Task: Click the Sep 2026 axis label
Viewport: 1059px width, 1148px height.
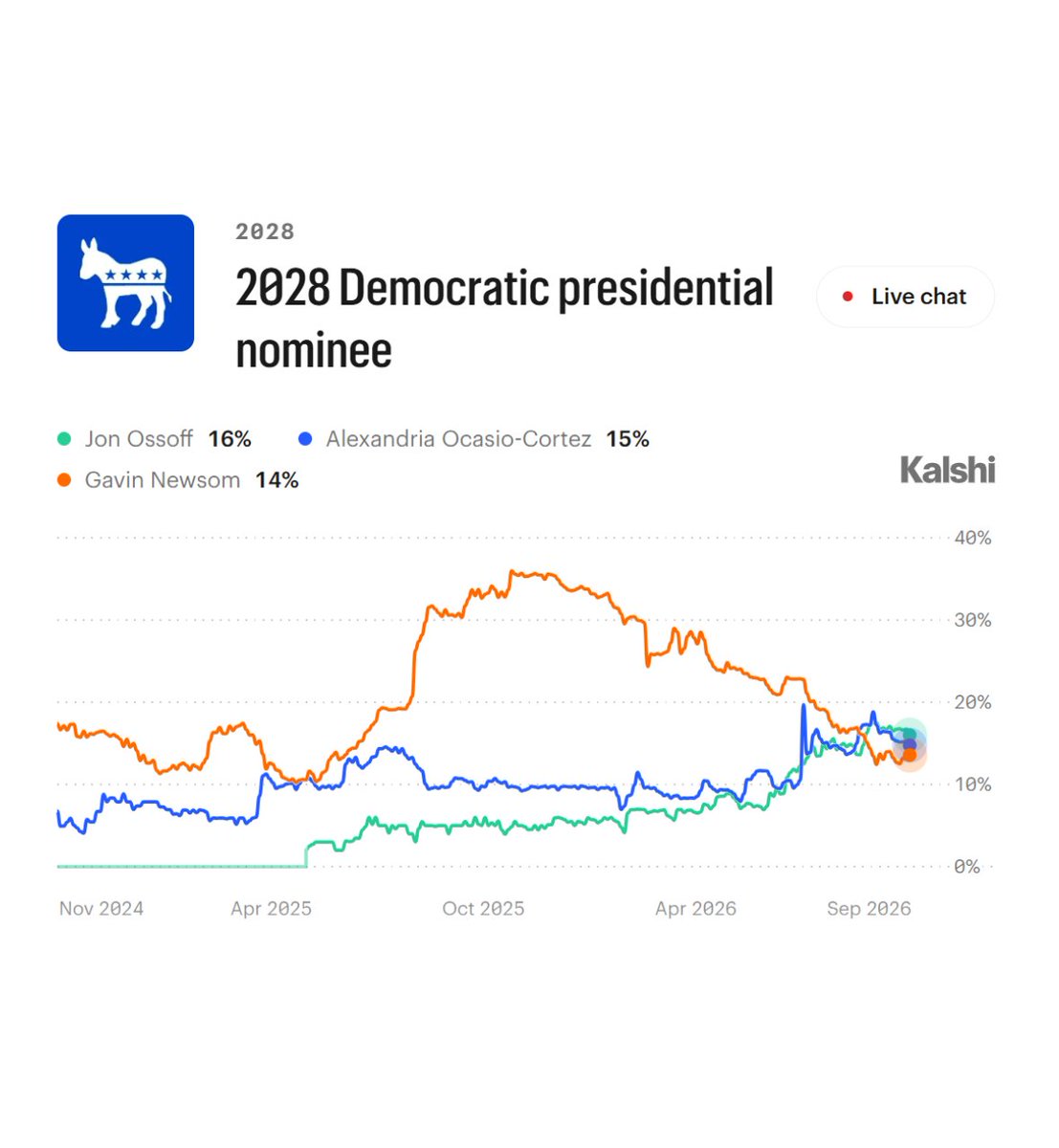Action: [869, 909]
